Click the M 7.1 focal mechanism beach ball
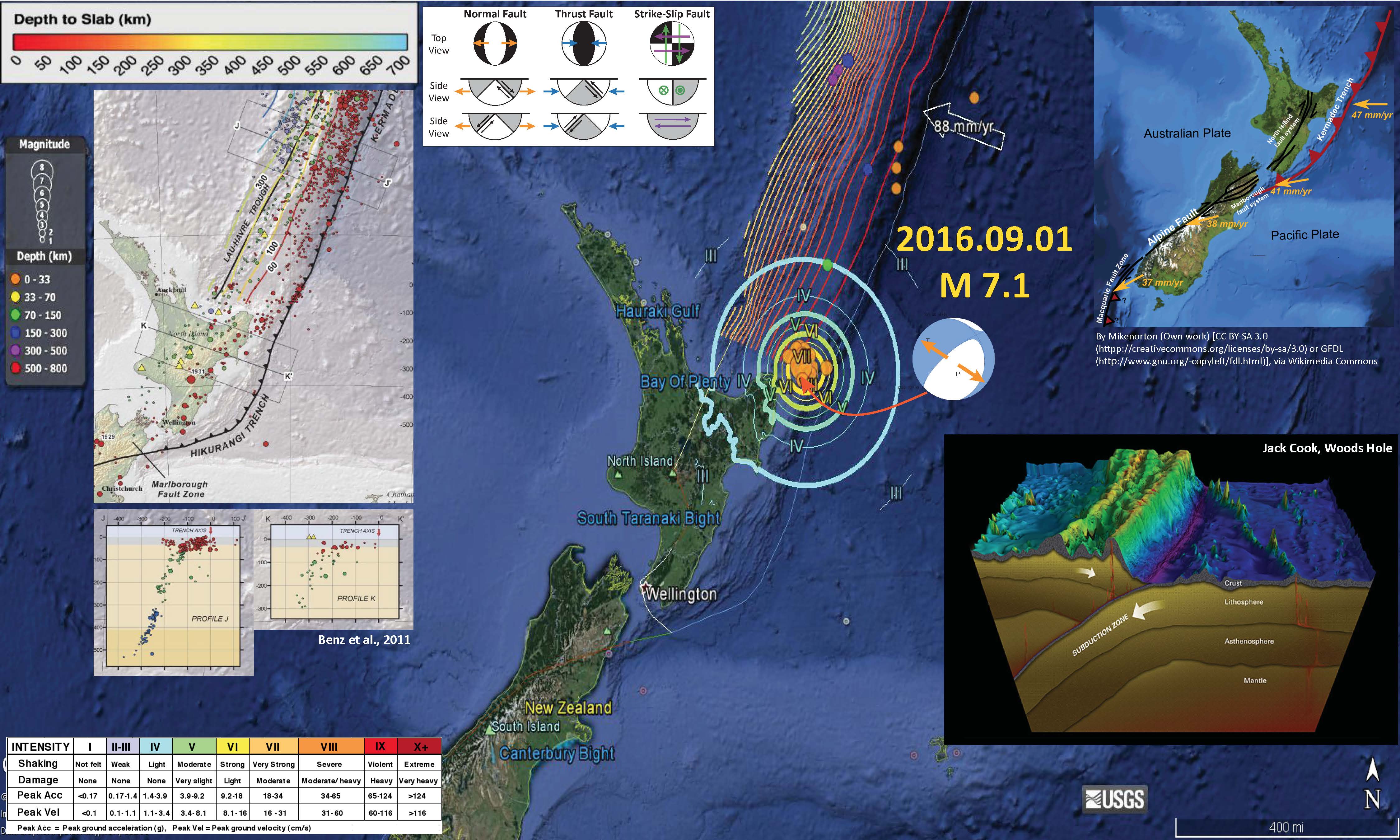Viewport: 1400px width, 840px height. (x=953, y=359)
